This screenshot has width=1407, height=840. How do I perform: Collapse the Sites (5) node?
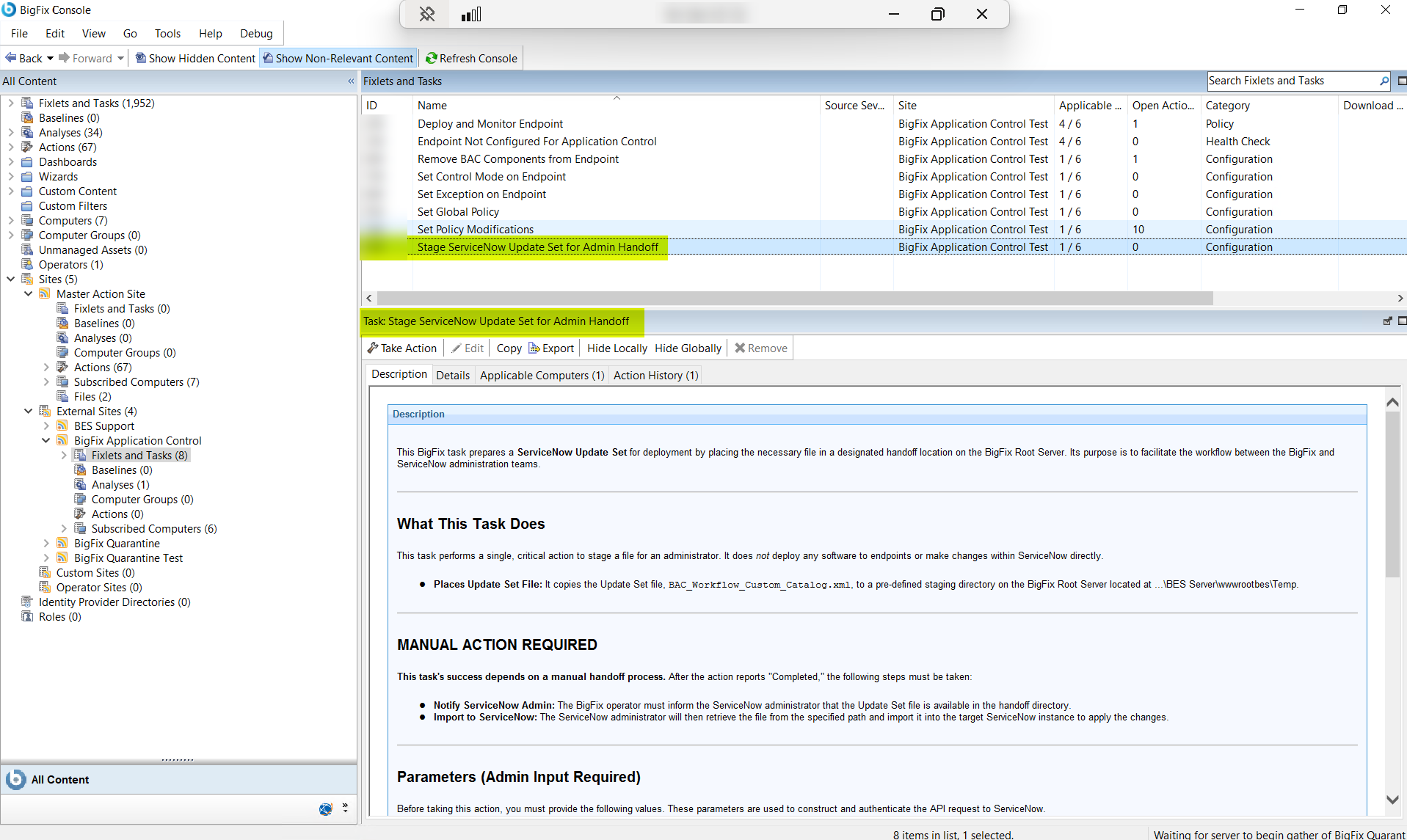(x=10, y=279)
